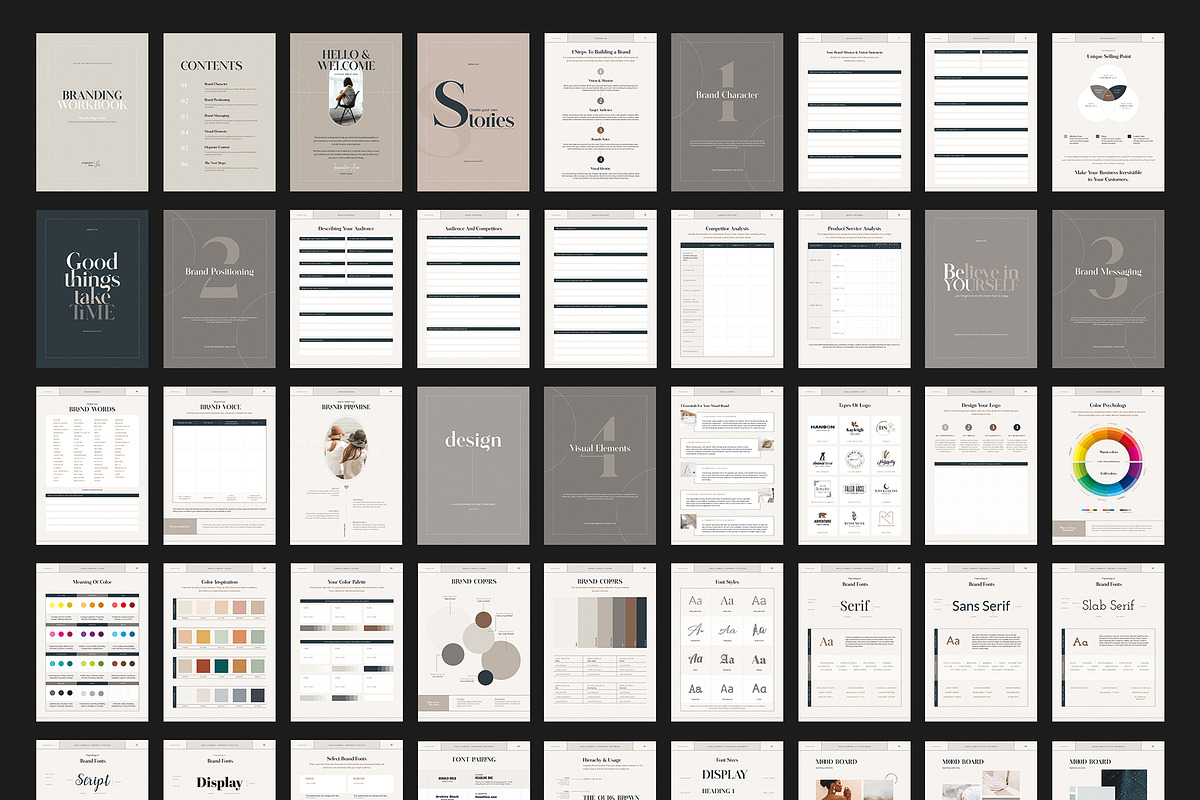Image resolution: width=1200 pixels, height=800 pixels.
Task: Open the Brand Voice worksheet
Action: coord(220,465)
